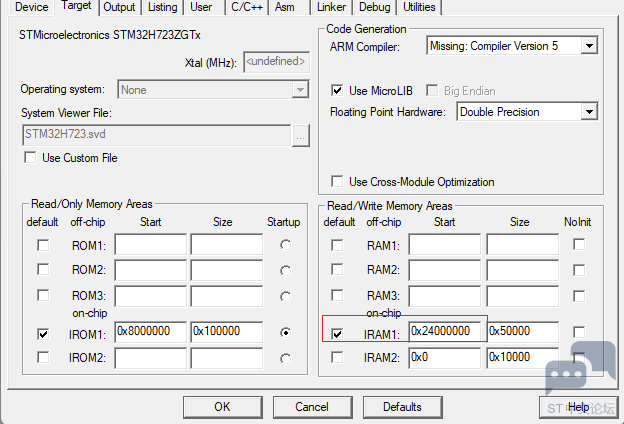The height and width of the screenshot is (424, 624).
Task: Open the ARM Compiler dropdown
Action: point(589,46)
